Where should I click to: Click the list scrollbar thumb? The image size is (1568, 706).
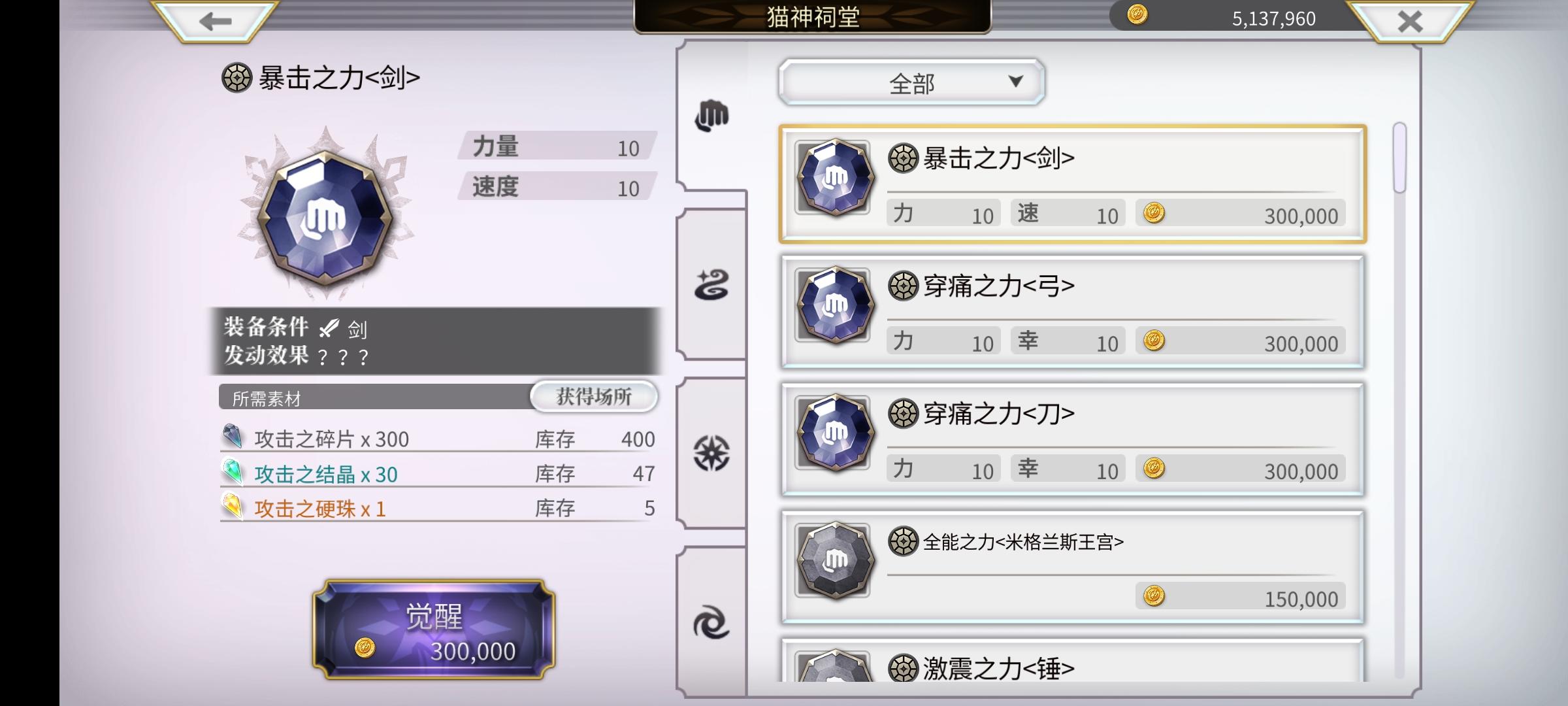pyautogui.click(x=1399, y=158)
